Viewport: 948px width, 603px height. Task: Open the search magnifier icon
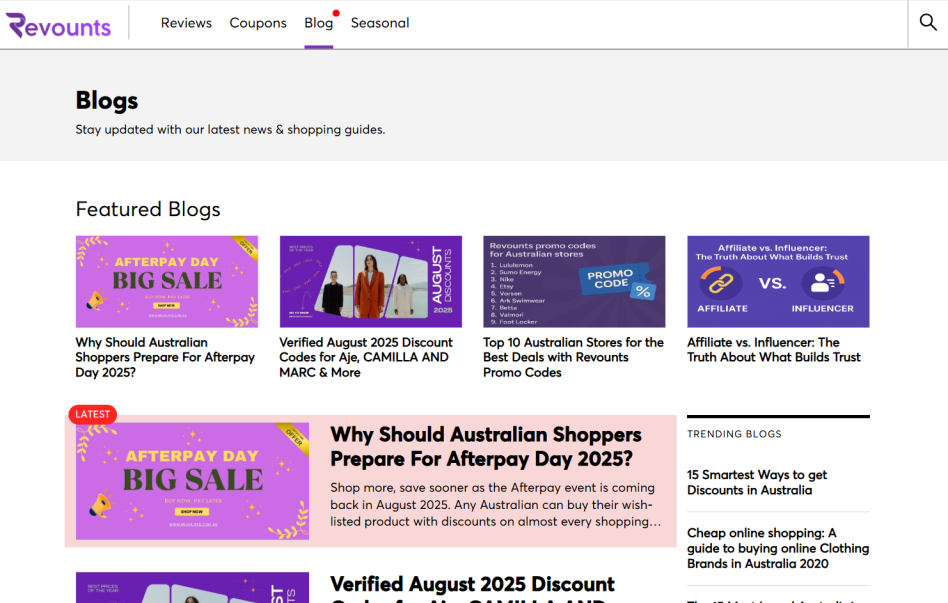(x=928, y=23)
